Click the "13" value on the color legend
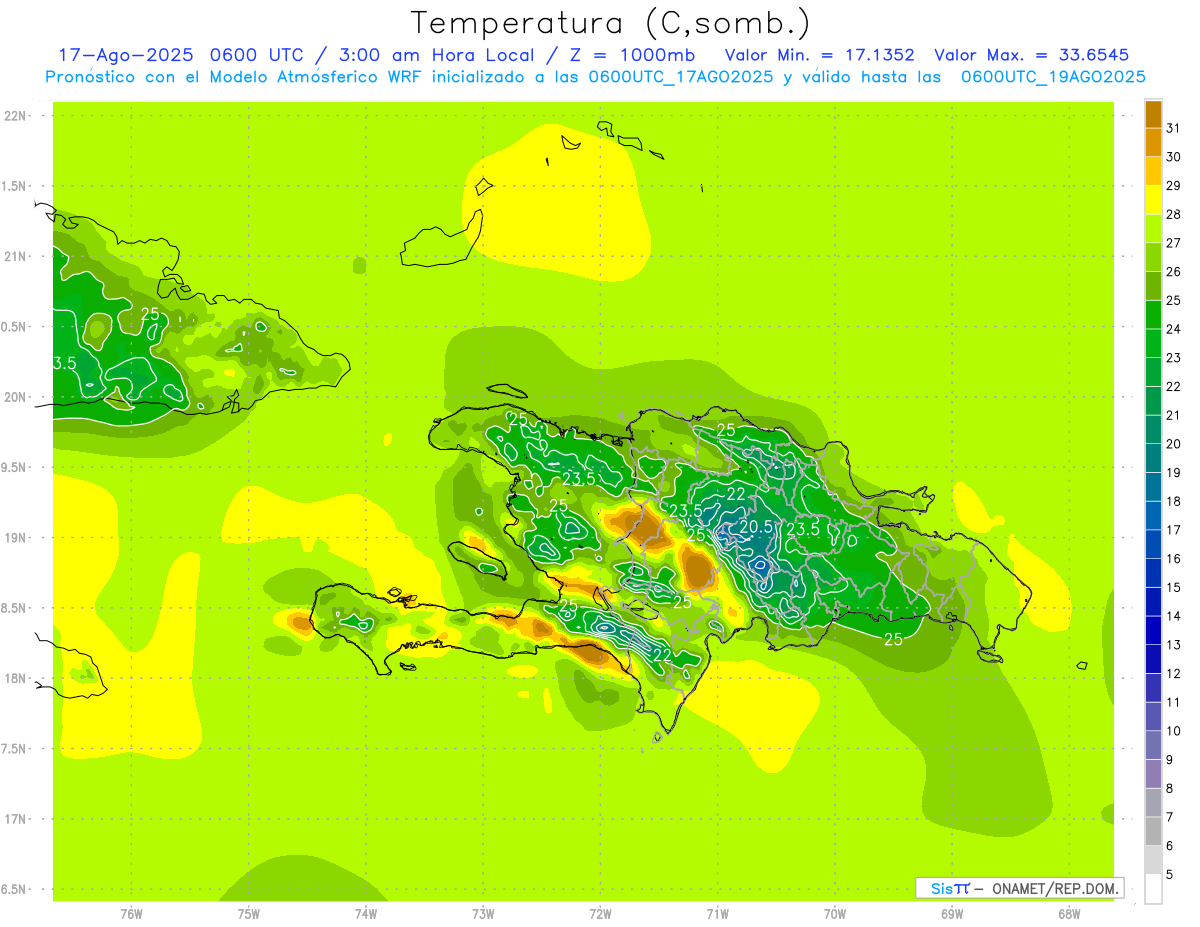 [x=1173, y=645]
